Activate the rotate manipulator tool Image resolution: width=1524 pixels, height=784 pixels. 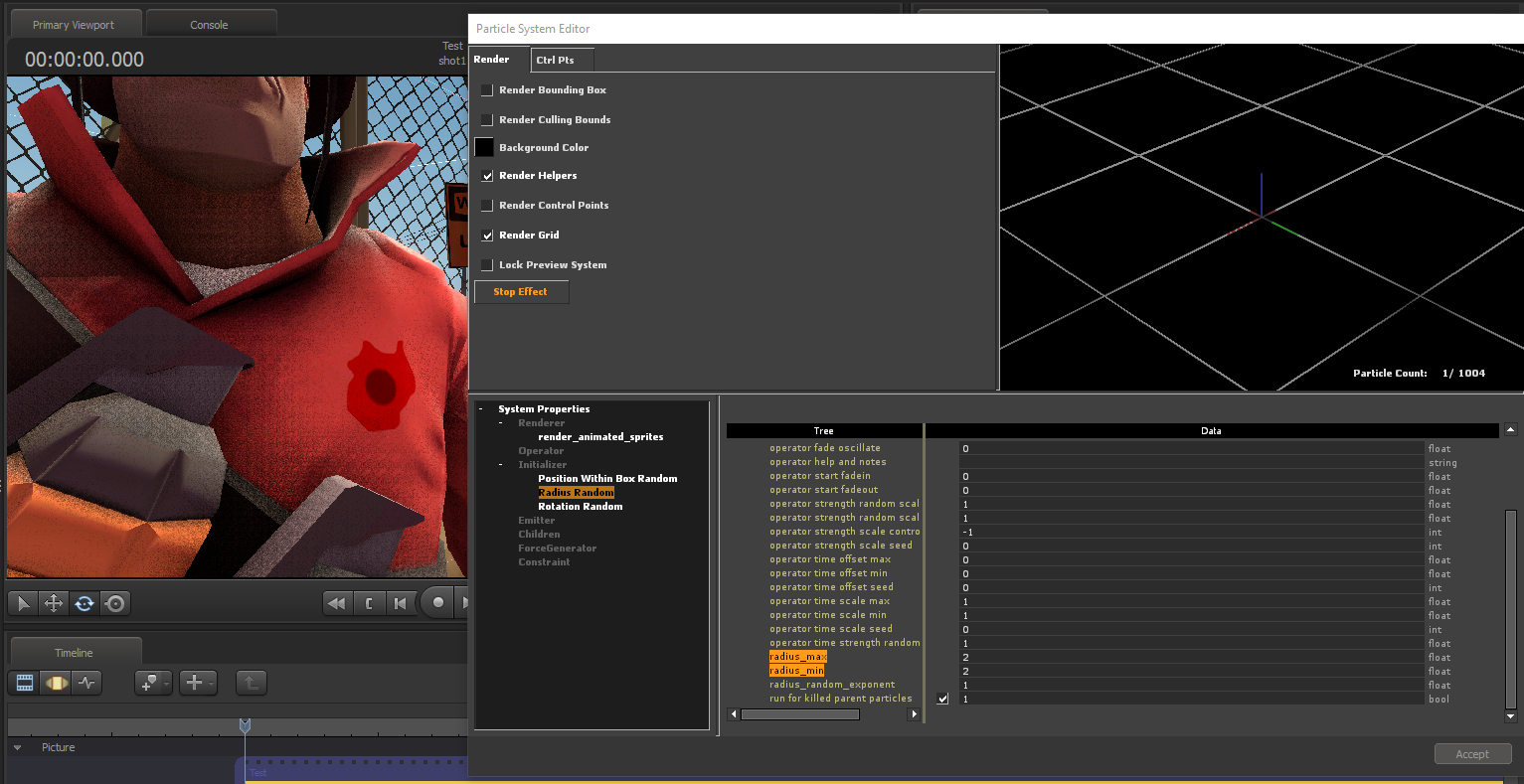(85, 603)
